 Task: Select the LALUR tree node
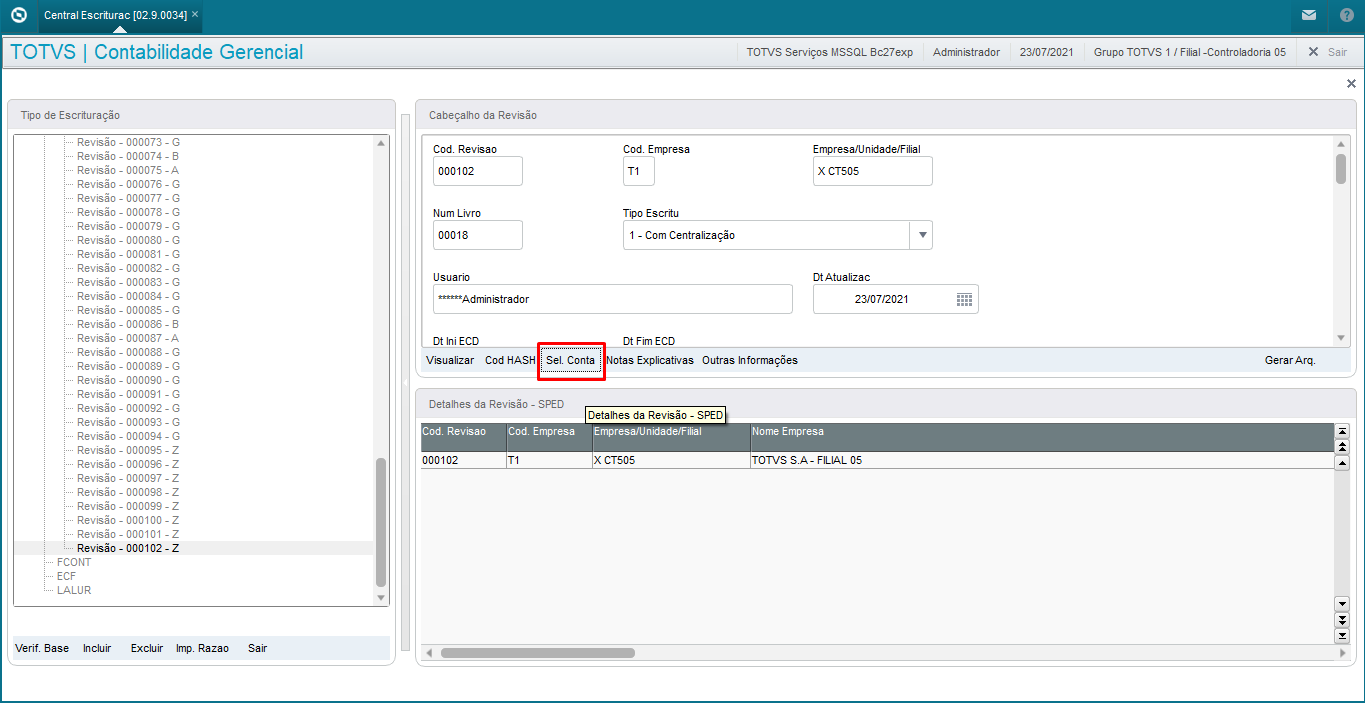[x=74, y=590]
